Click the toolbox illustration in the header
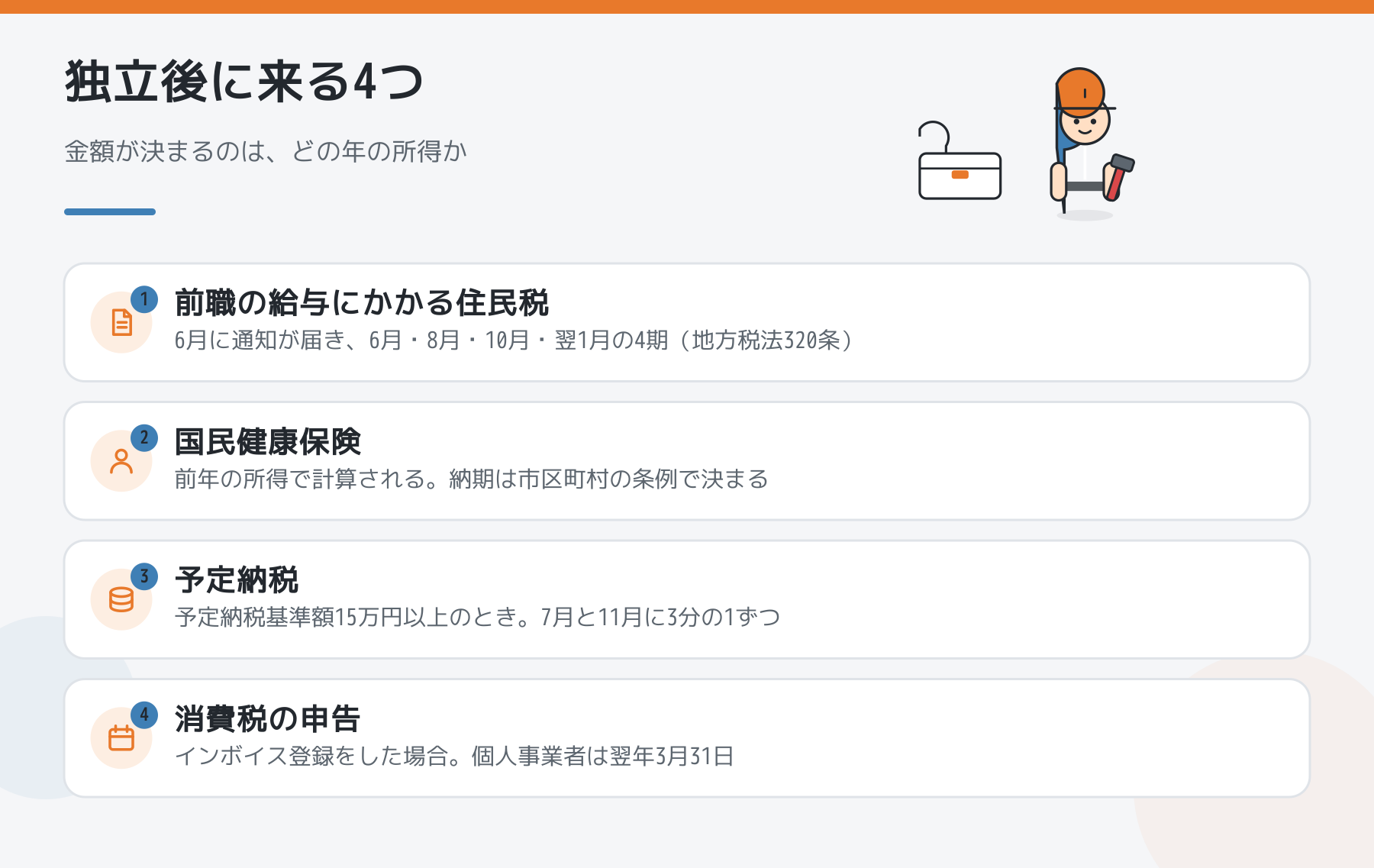Screen dimensions: 1374x868 [959, 161]
